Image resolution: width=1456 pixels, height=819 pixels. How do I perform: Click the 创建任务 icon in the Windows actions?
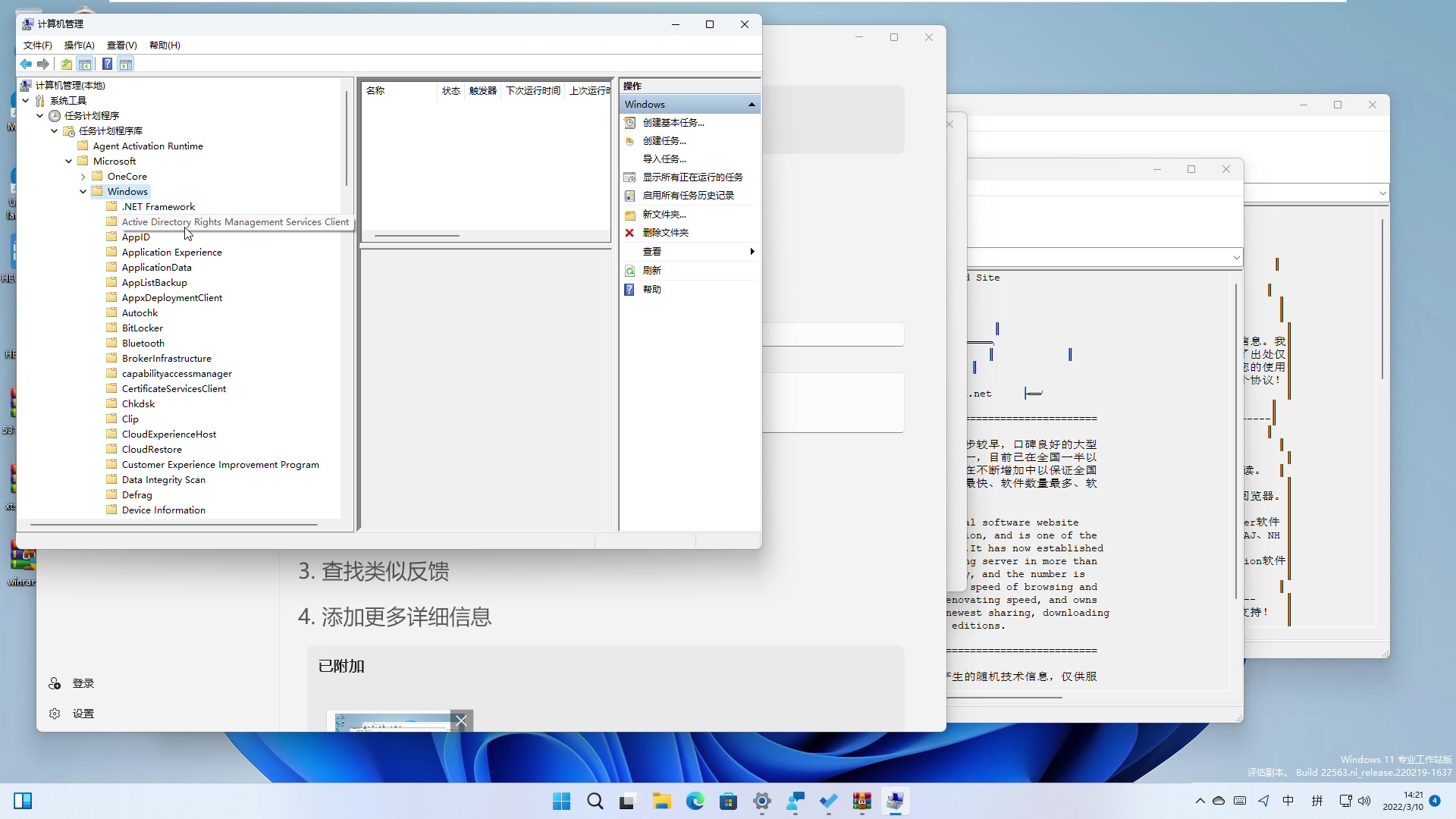click(x=631, y=141)
